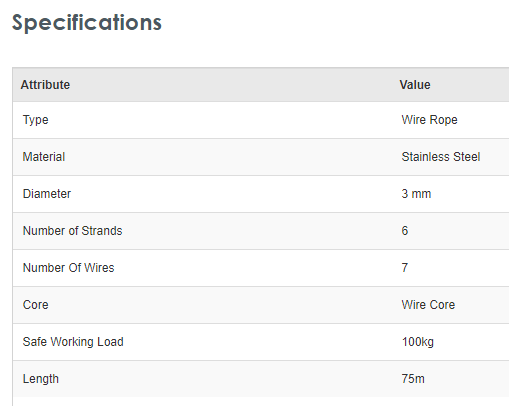The width and height of the screenshot is (509, 406).
Task: Click the Number Of Wires label
Action: pos(68,268)
